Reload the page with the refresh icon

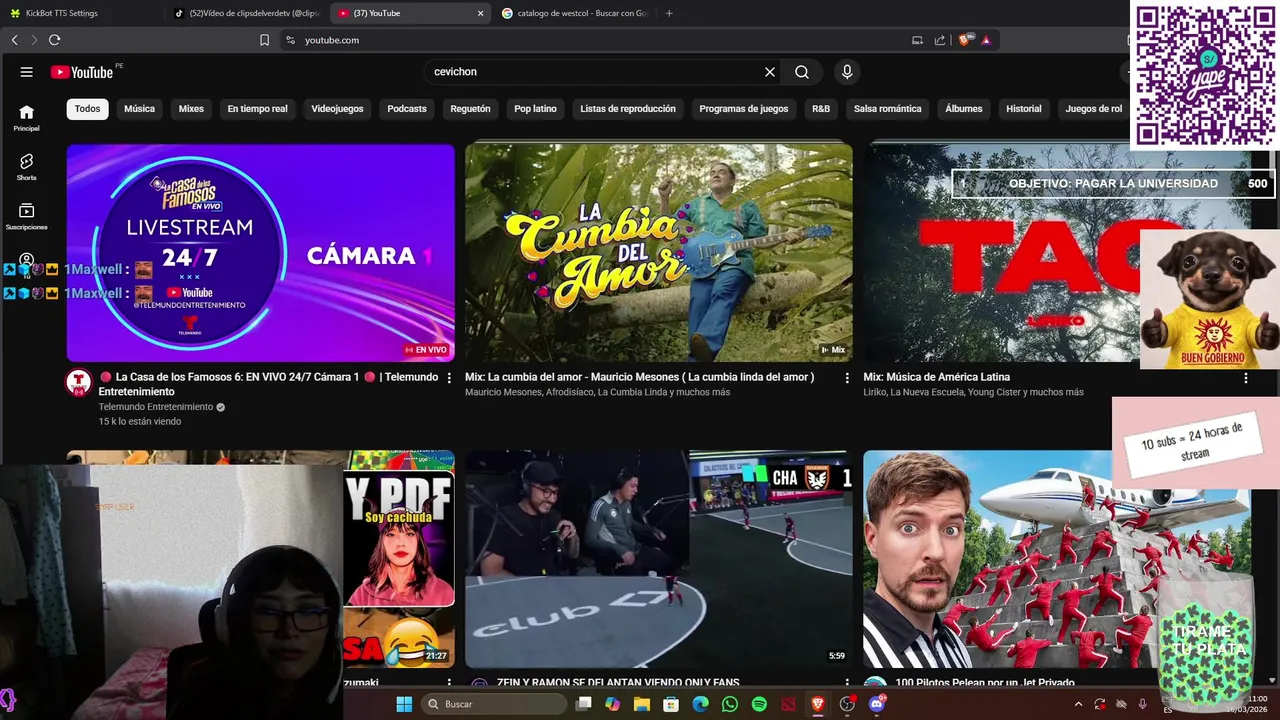54,40
